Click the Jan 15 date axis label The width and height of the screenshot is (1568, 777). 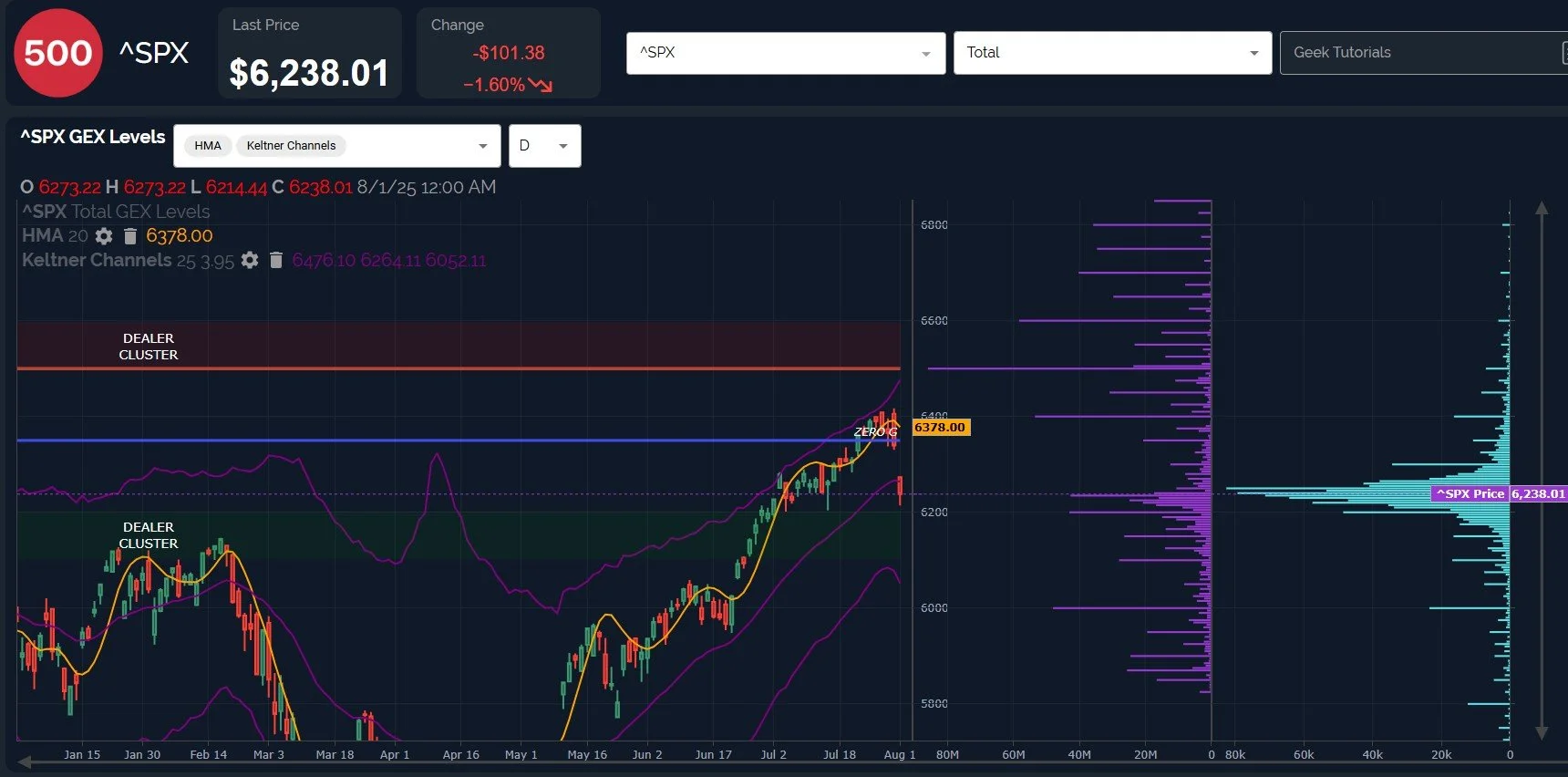pyautogui.click(x=82, y=755)
